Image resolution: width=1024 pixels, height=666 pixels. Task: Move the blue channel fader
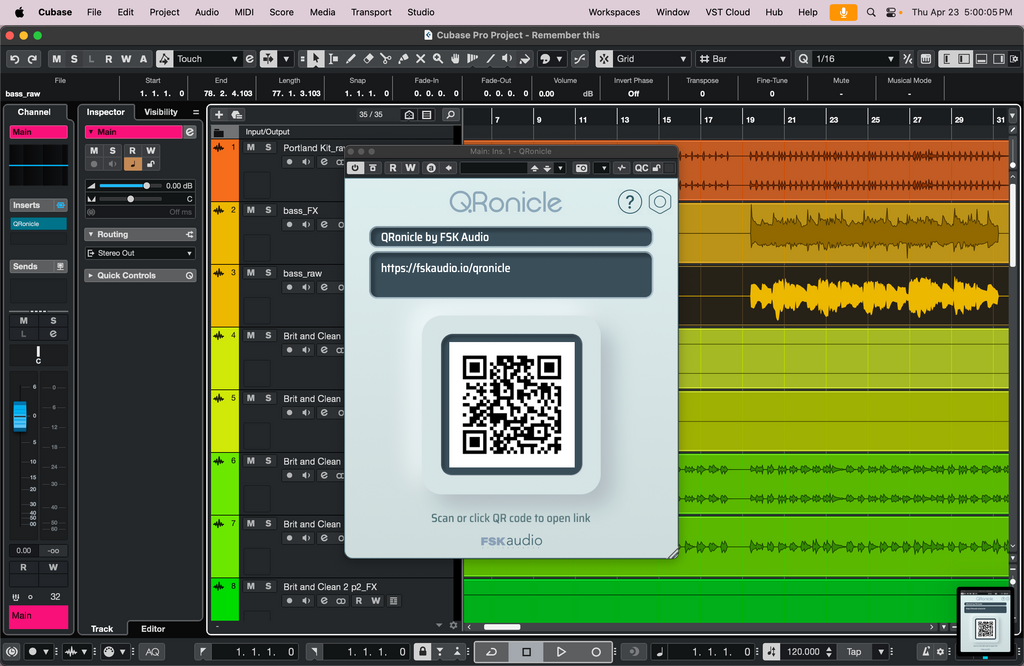[x=20, y=416]
